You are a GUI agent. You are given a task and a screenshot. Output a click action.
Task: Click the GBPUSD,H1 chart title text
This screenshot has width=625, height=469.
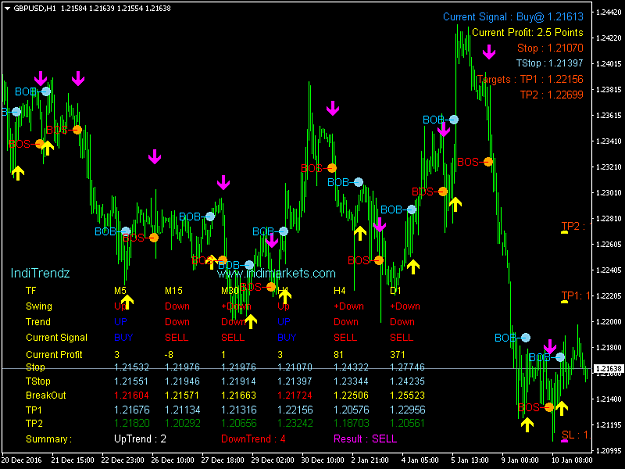tap(35, 8)
